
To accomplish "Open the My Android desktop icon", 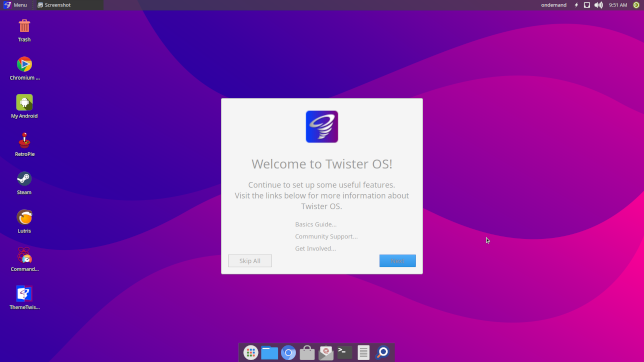I will 24,103.
